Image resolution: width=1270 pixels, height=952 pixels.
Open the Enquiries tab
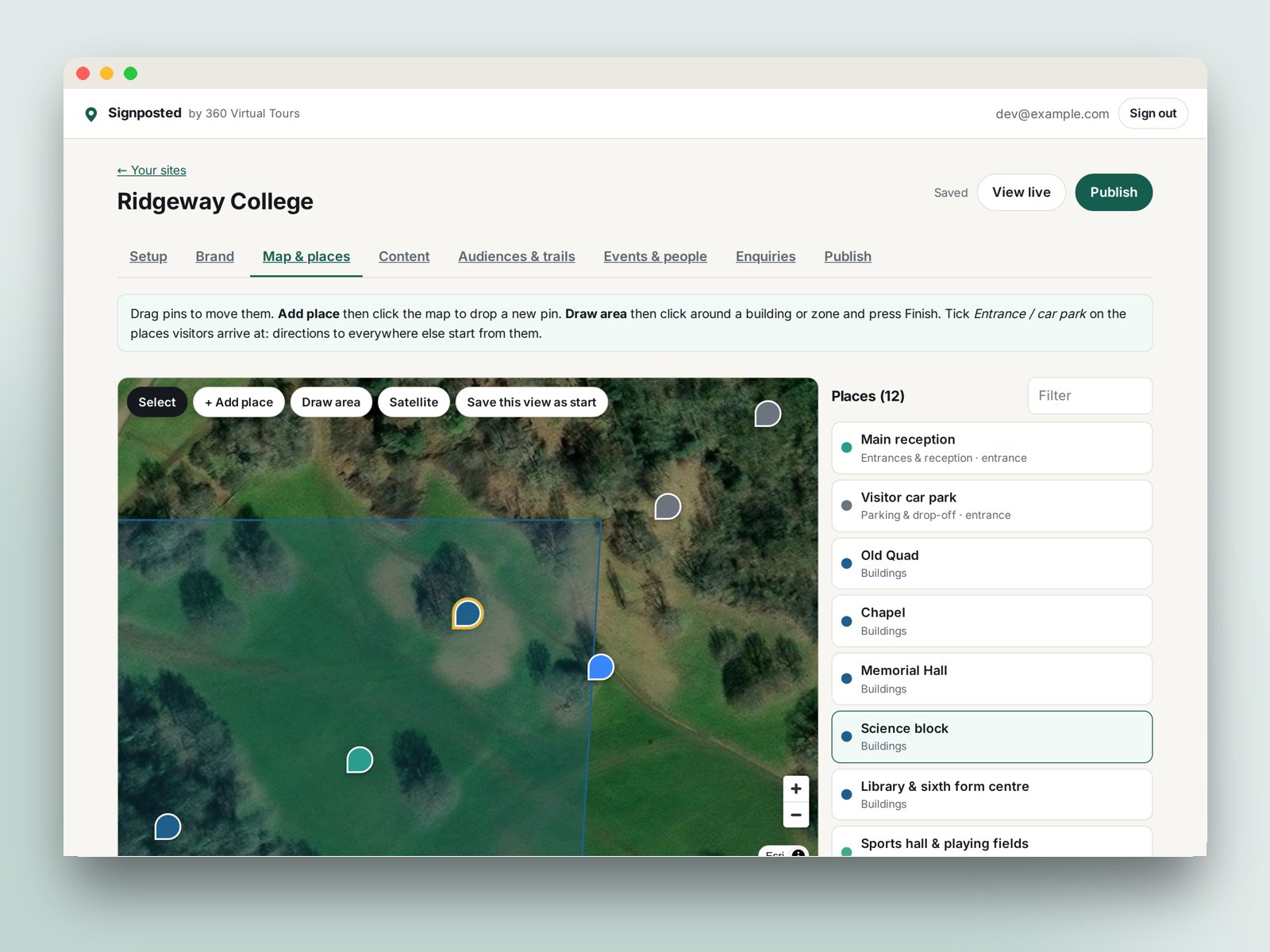(766, 256)
